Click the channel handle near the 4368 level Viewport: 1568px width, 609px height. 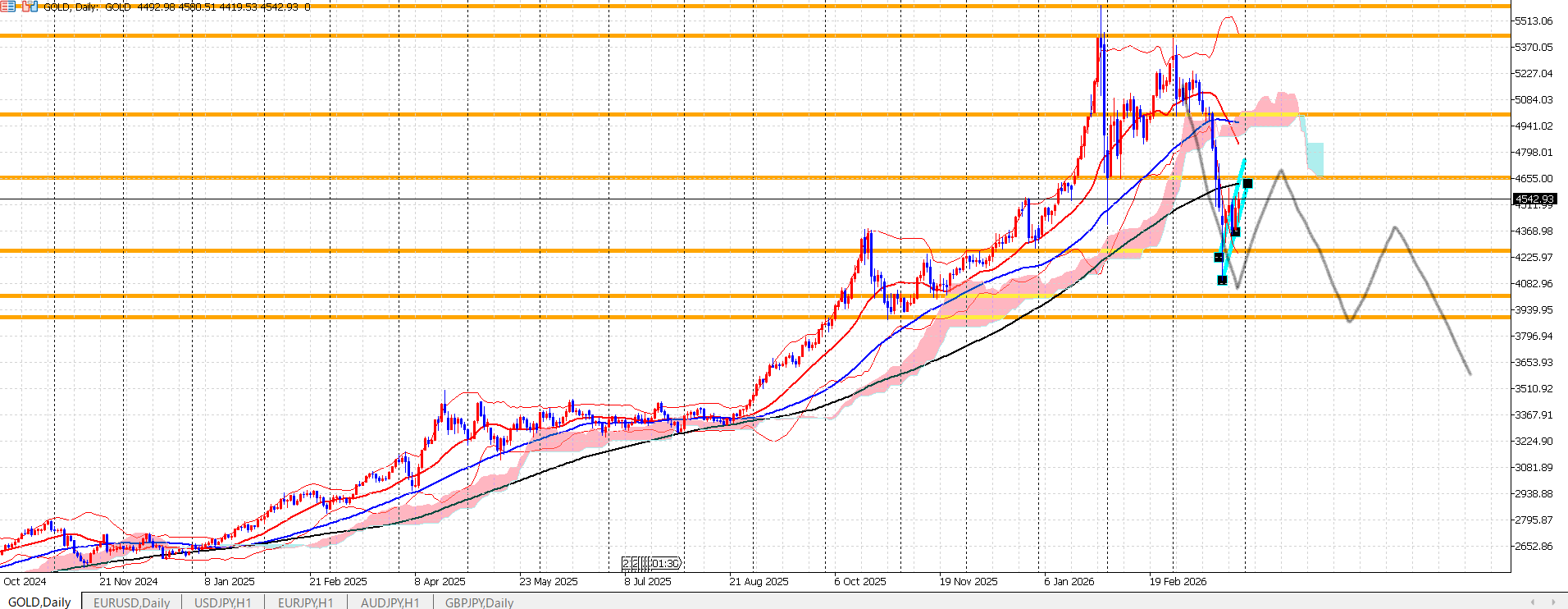click(1235, 231)
